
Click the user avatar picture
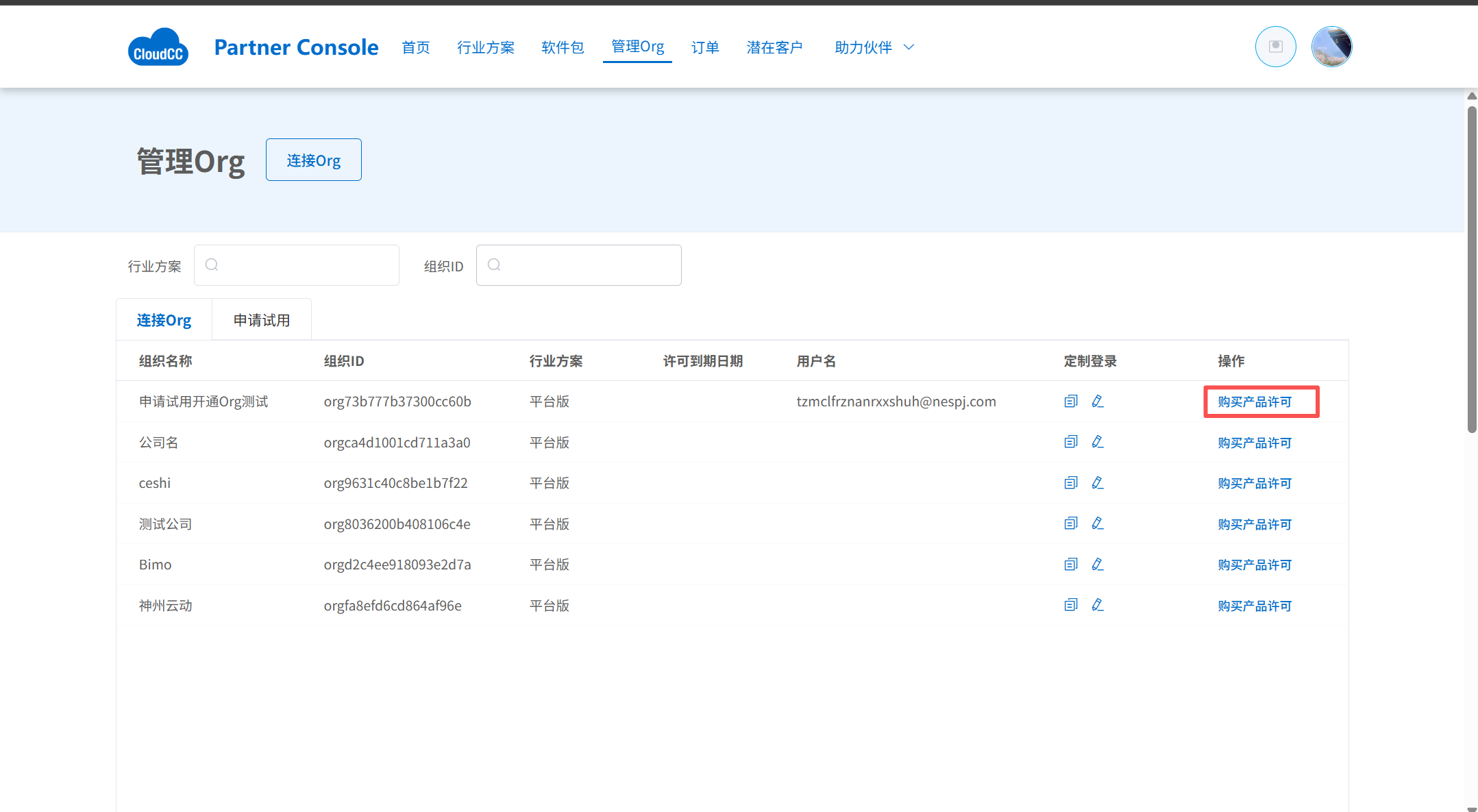(1331, 47)
